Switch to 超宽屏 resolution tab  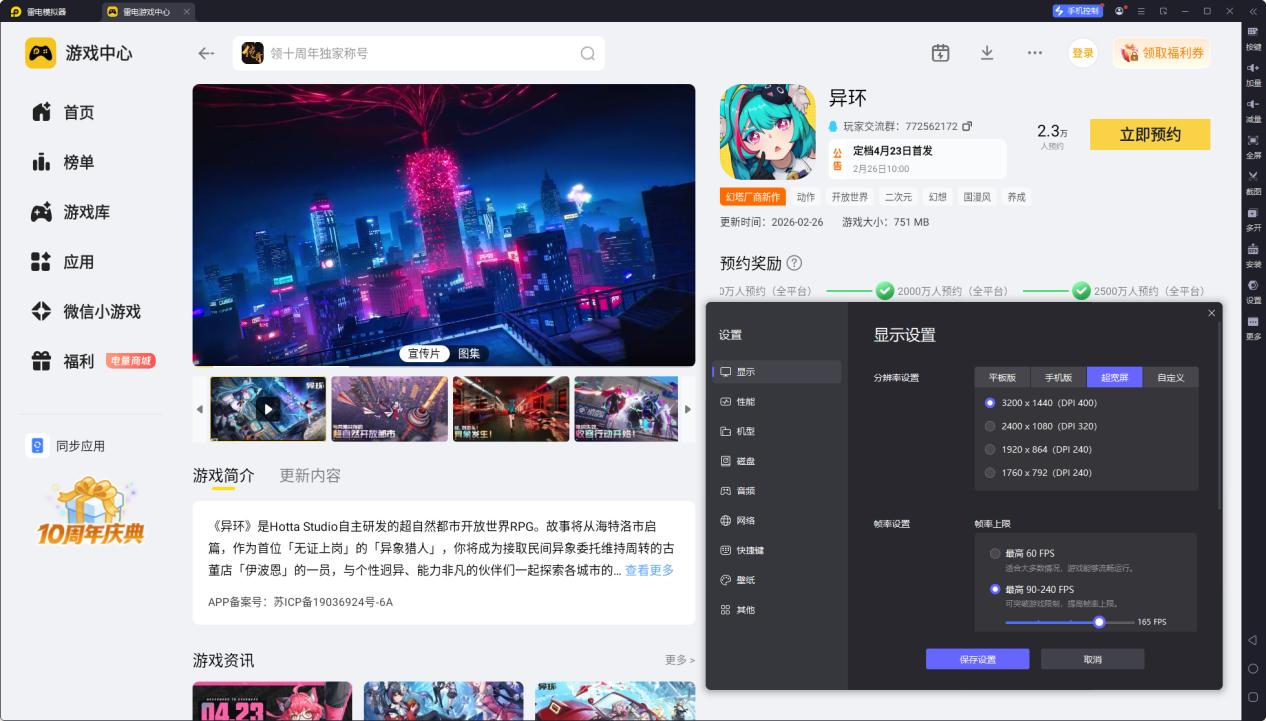[x=1115, y=377]
